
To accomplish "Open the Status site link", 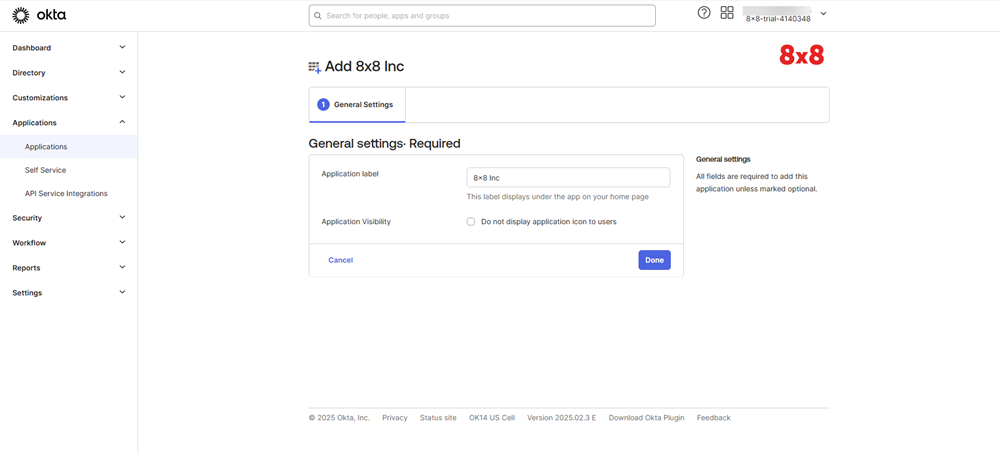I will click(x=438, y=418).
